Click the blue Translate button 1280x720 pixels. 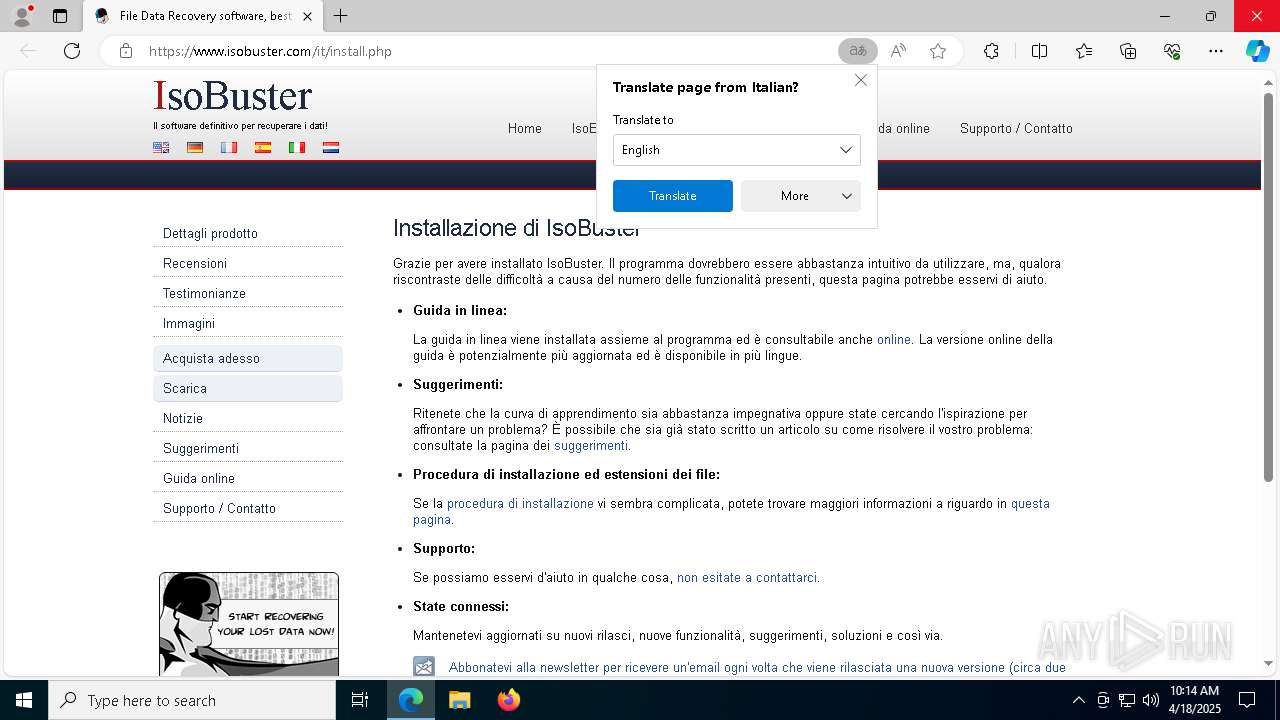(x=673, y=196)
